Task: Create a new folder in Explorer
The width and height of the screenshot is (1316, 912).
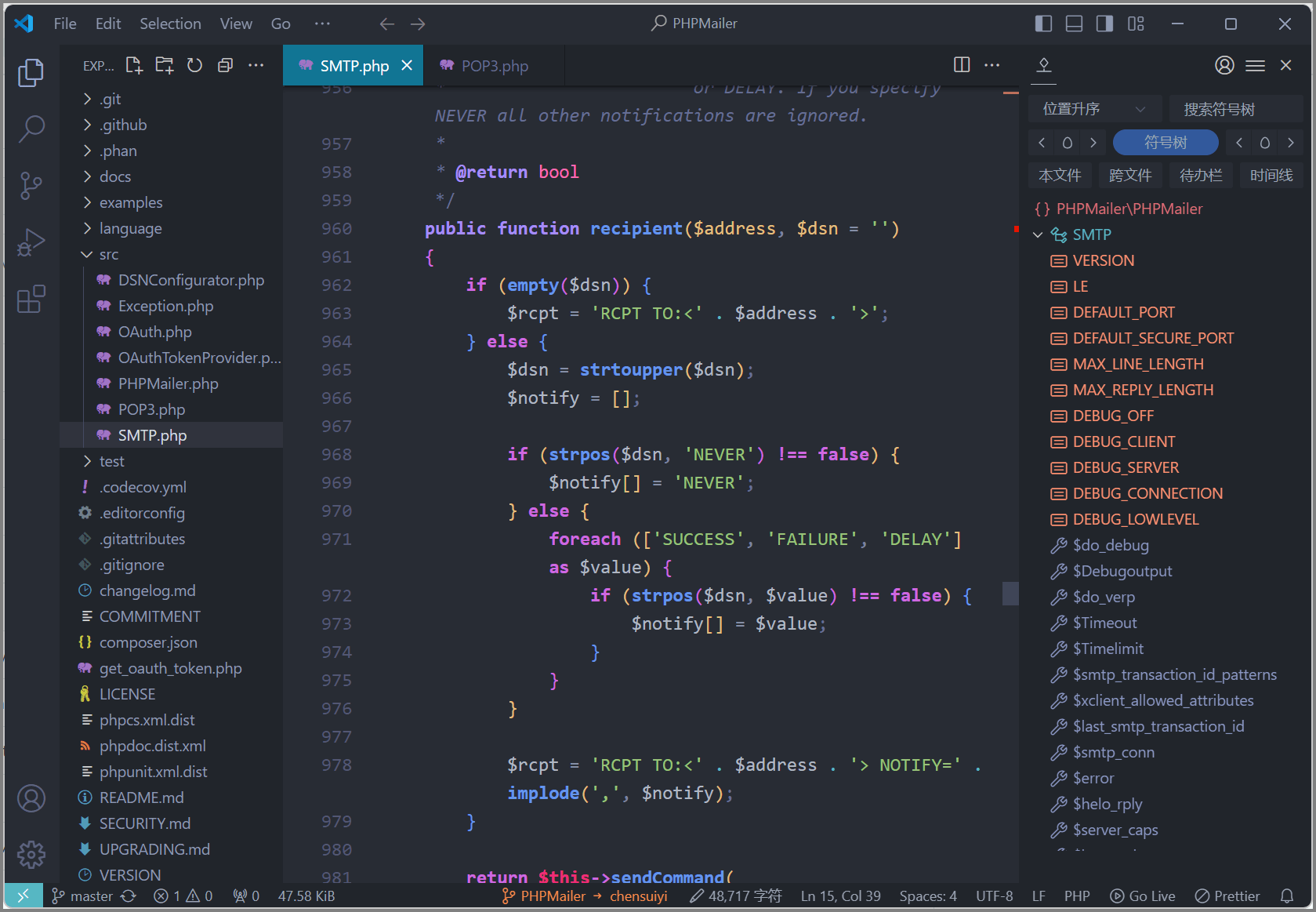Action: point(165,65)
